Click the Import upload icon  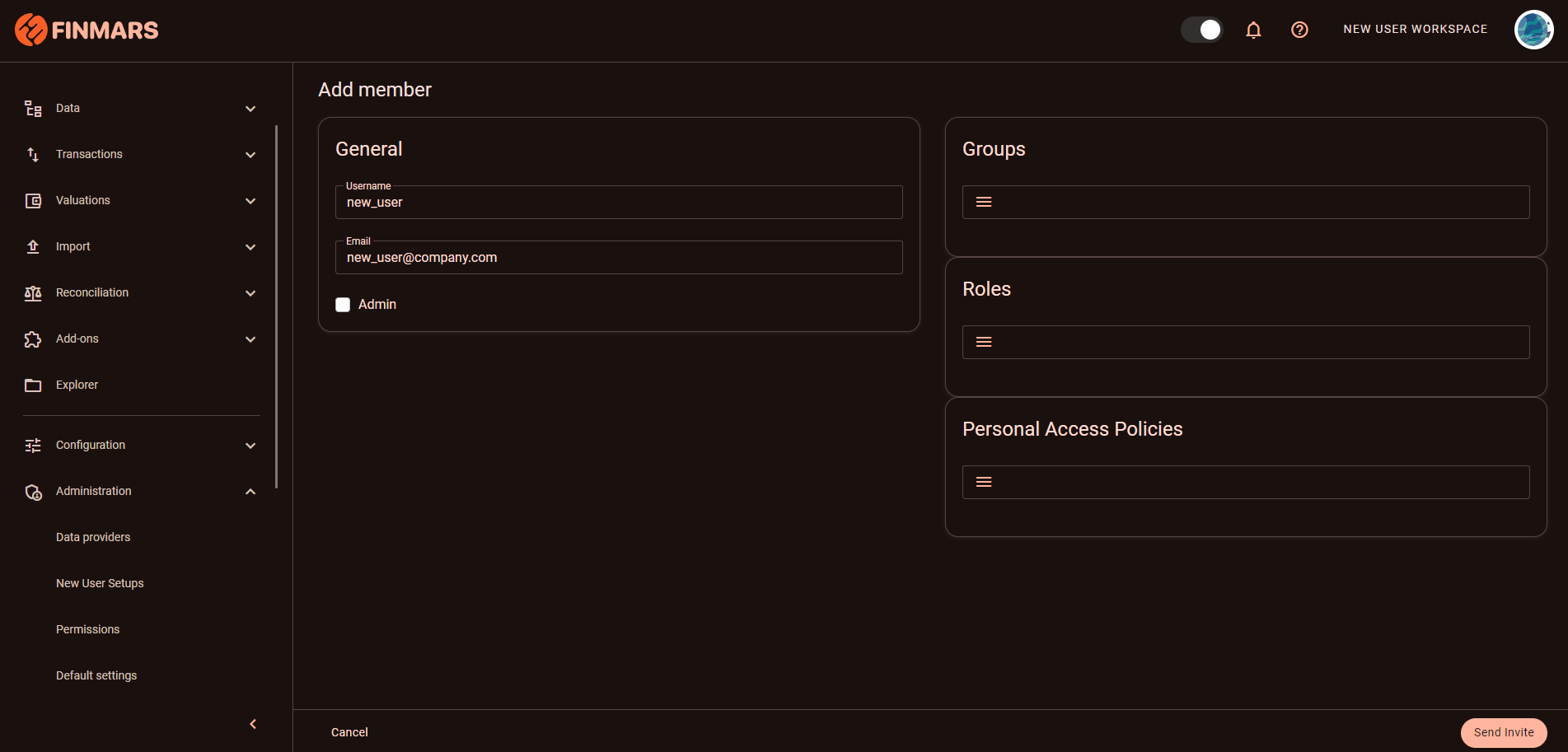tap(33, 247)
